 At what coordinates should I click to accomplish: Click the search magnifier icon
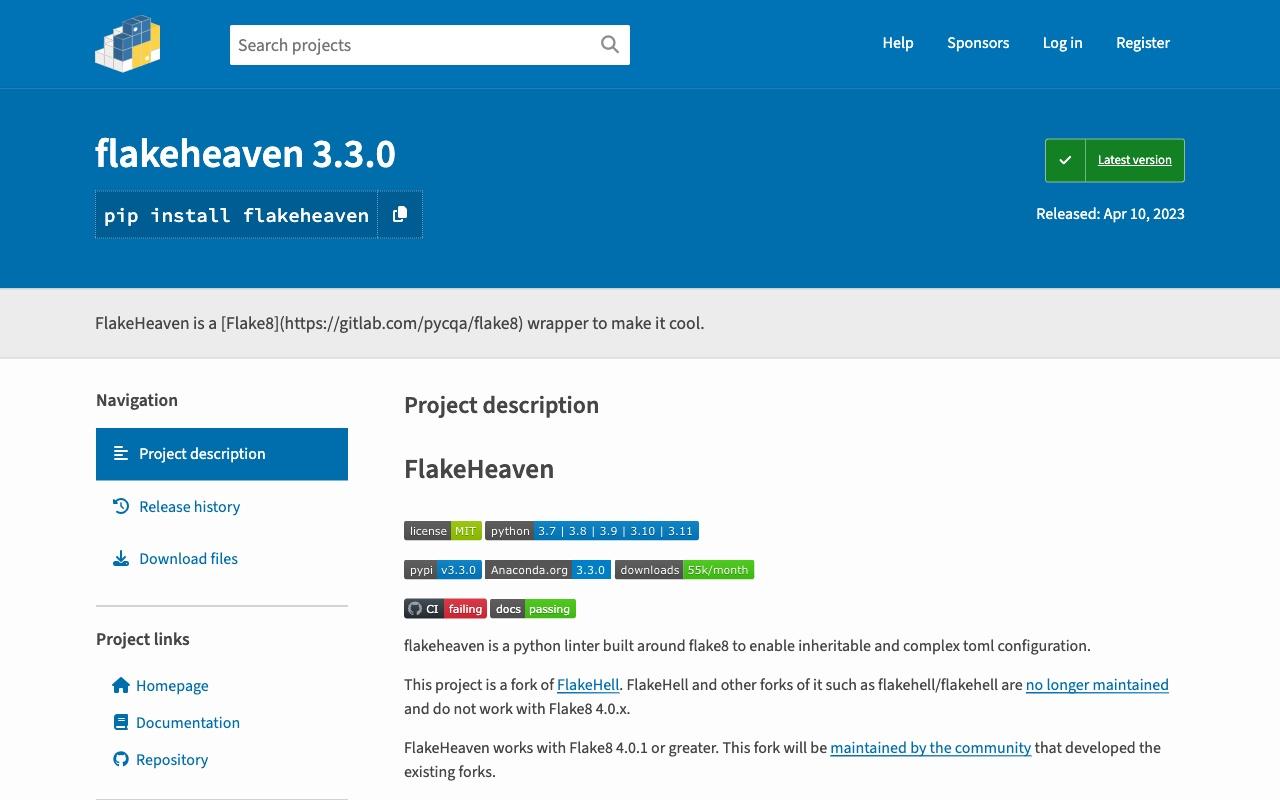coord(609,45)
